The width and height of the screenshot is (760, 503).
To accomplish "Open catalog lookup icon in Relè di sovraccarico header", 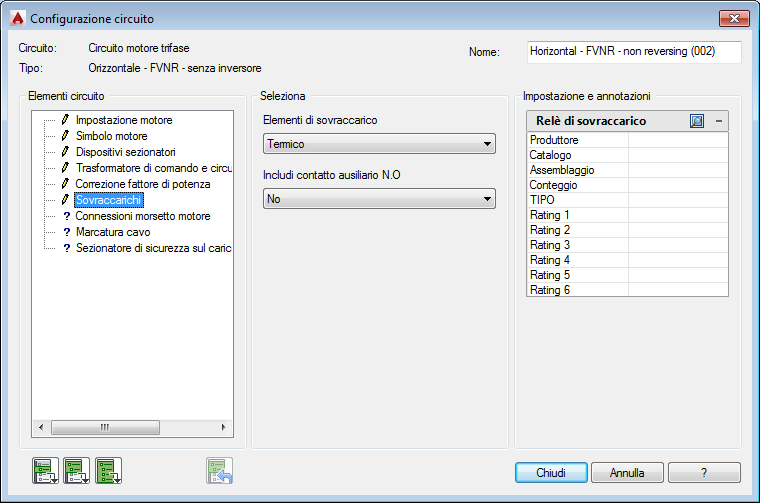I will click(697, 121).
